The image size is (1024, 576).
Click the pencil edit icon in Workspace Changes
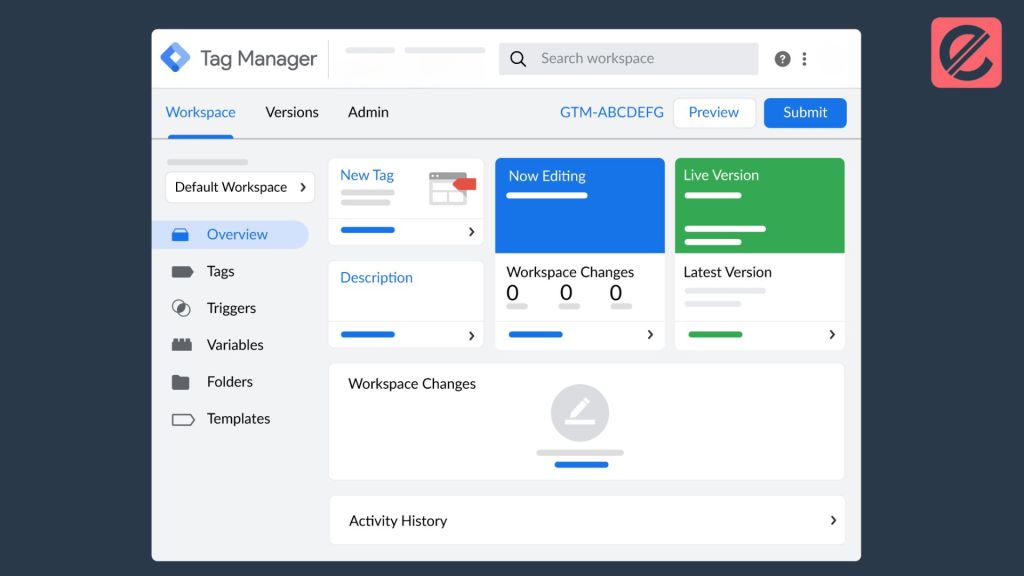[580, 413]
